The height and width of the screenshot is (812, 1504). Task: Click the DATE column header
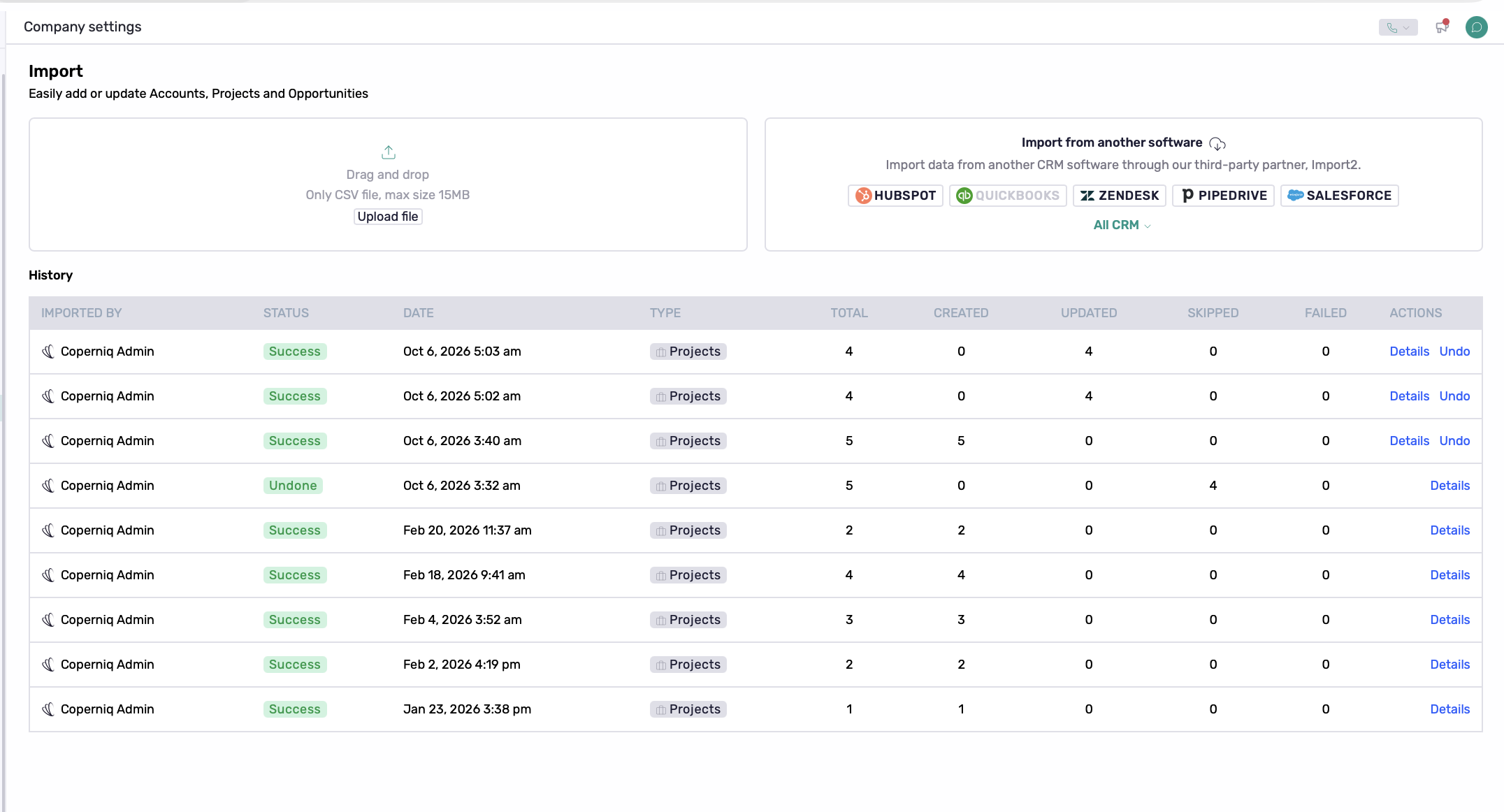419,313
